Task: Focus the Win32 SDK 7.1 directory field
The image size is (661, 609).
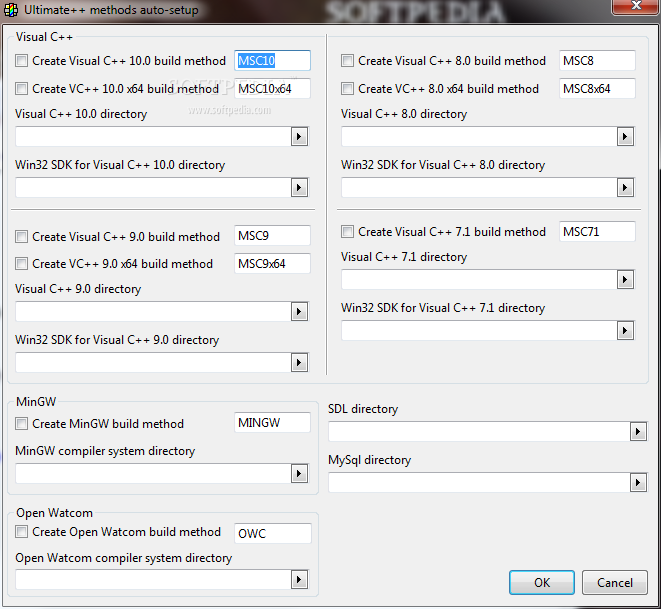Action: 479,330
